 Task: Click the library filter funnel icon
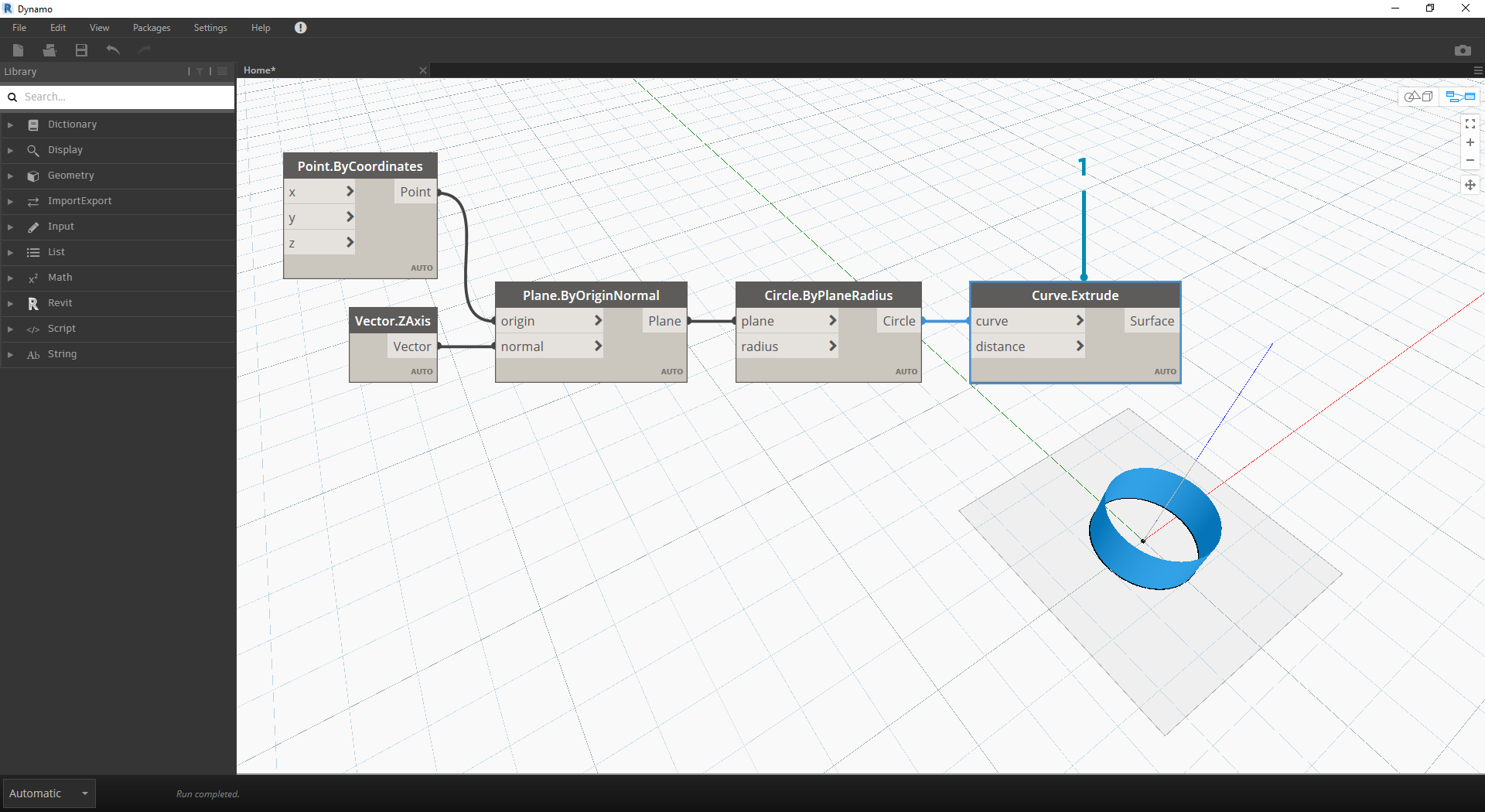click(x=200, y=71)
